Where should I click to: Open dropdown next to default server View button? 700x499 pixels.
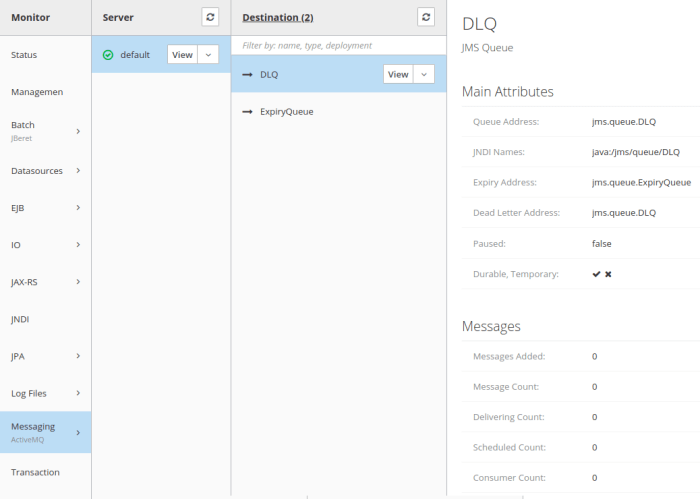point(208,54)
